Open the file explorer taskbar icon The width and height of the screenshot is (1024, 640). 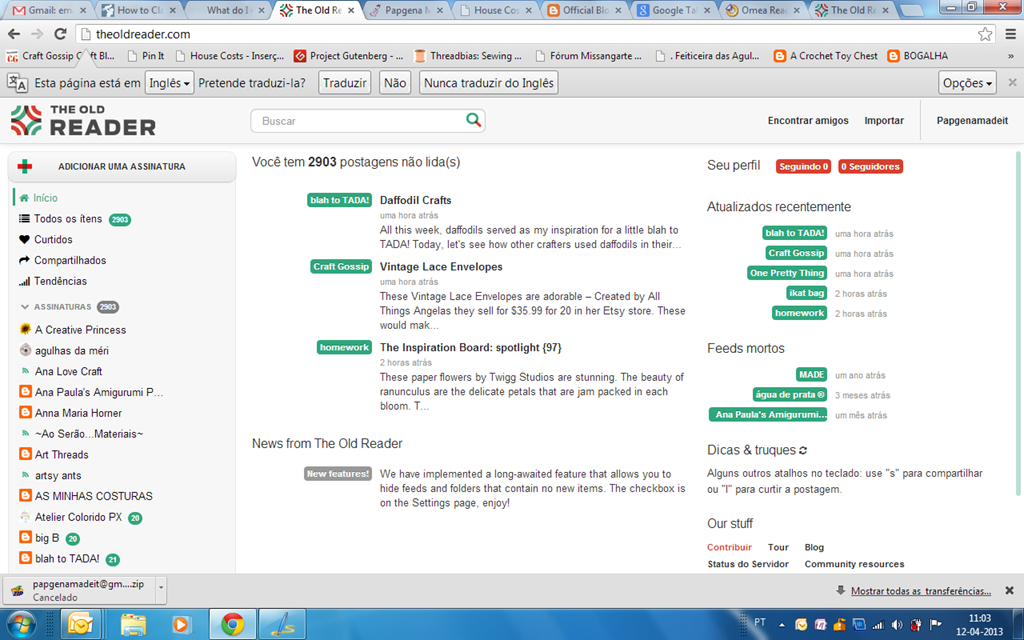[133, 624]
